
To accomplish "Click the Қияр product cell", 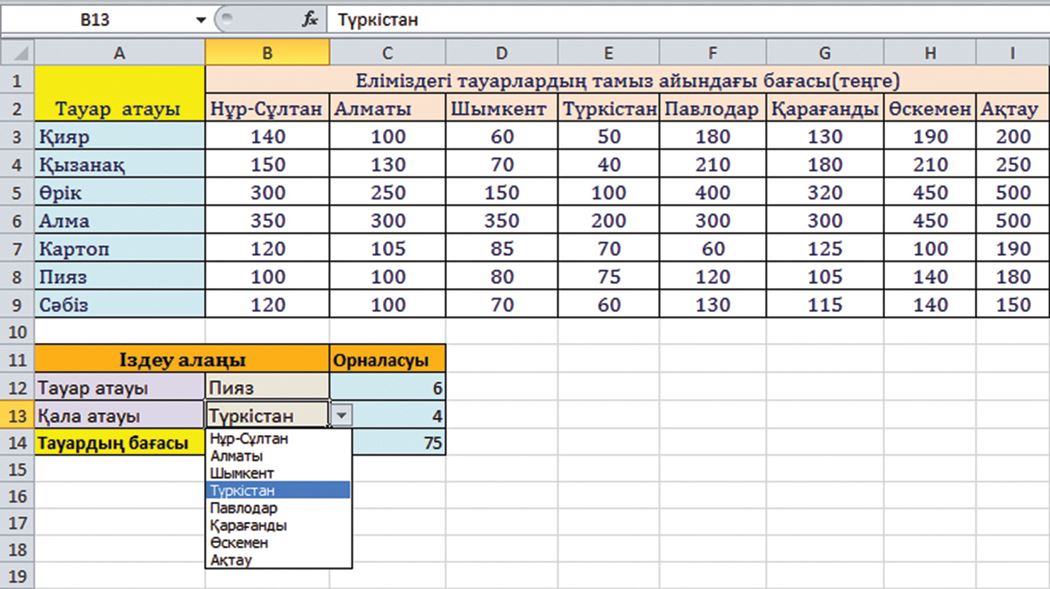I will click(x=119, y=137).
